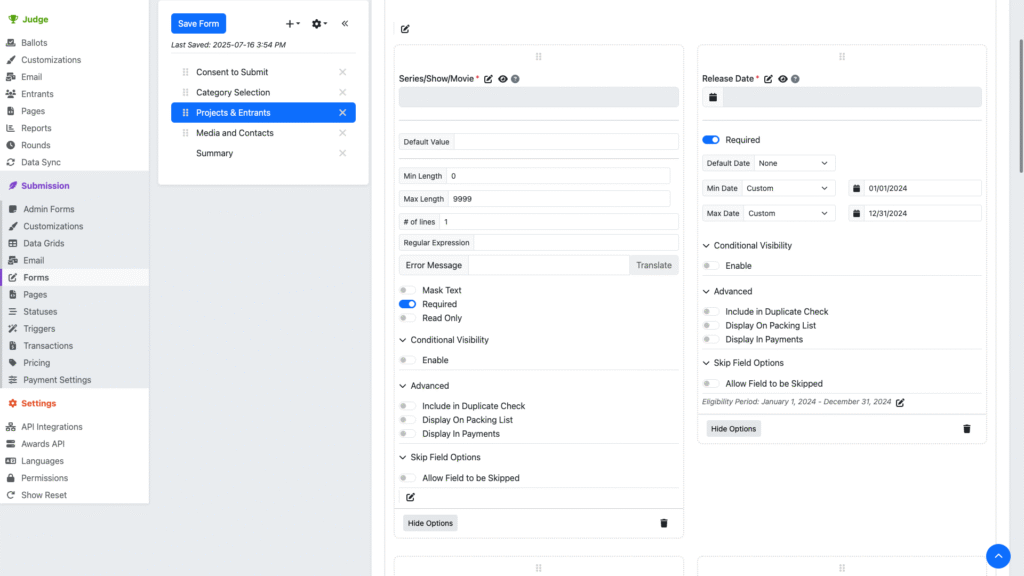This screenshot has height=576, width=1024.
Task: Collapse the form panel with double chevron
Action: click(x=345, y=23)
